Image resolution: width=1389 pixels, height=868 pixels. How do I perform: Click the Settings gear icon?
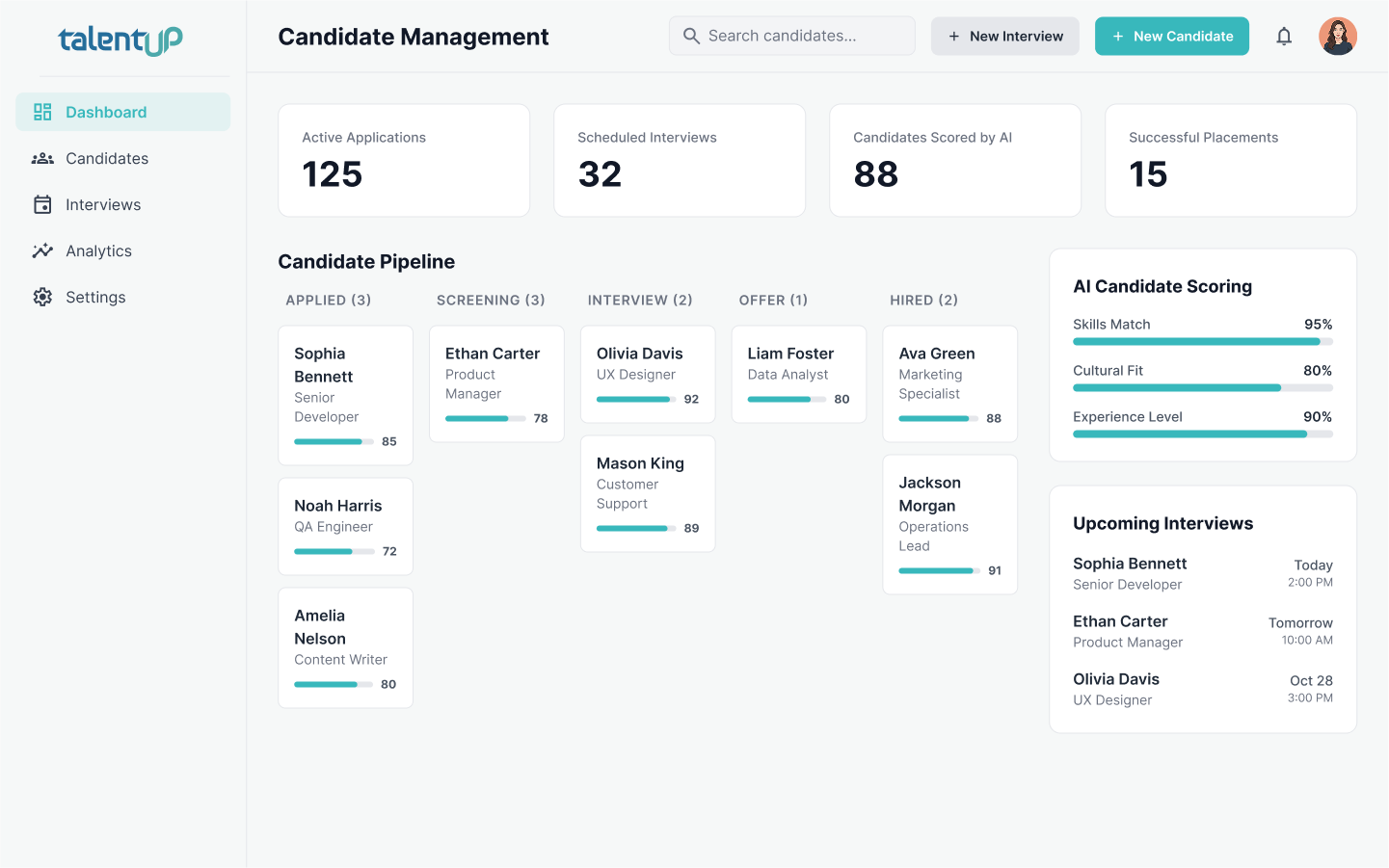[x=42, y=297]
